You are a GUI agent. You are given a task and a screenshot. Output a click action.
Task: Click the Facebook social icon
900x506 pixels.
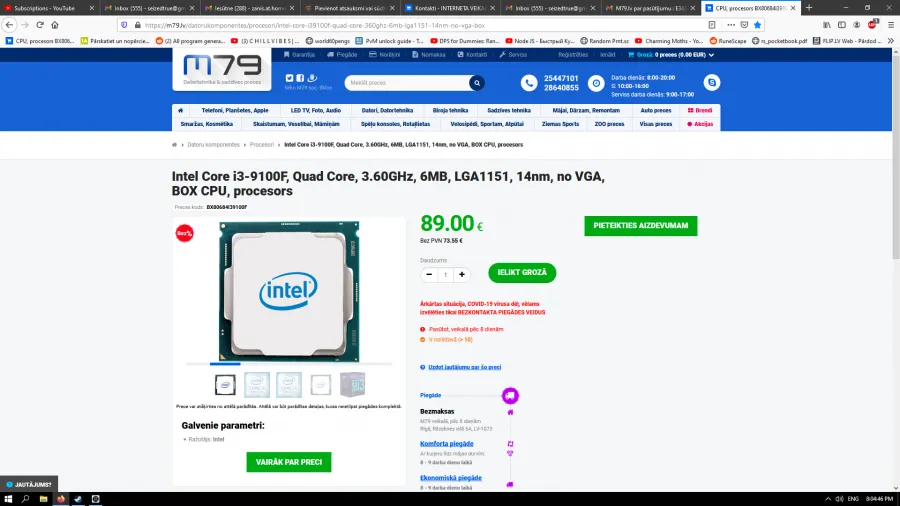(300, 78)
